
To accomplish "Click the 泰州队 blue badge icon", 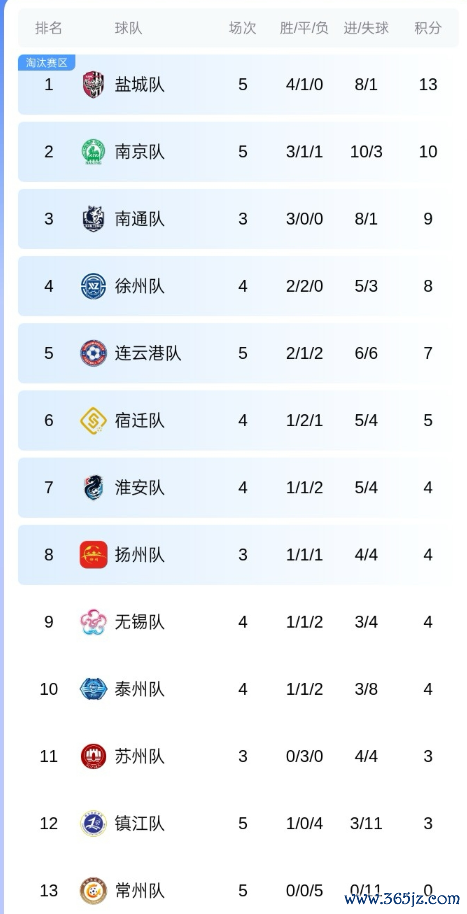I will (93, 689).
